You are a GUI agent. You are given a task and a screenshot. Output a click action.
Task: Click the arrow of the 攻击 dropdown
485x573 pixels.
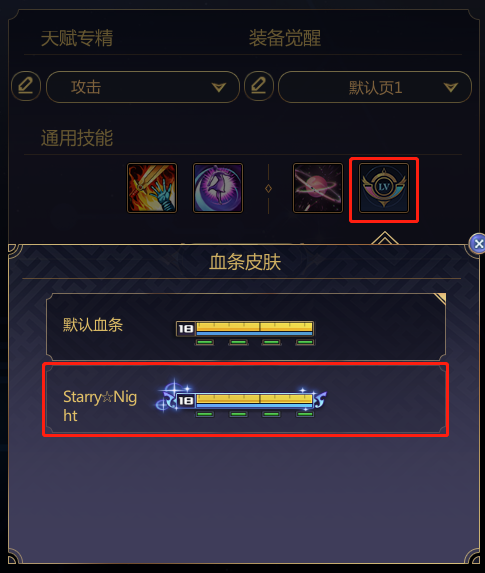219,87
